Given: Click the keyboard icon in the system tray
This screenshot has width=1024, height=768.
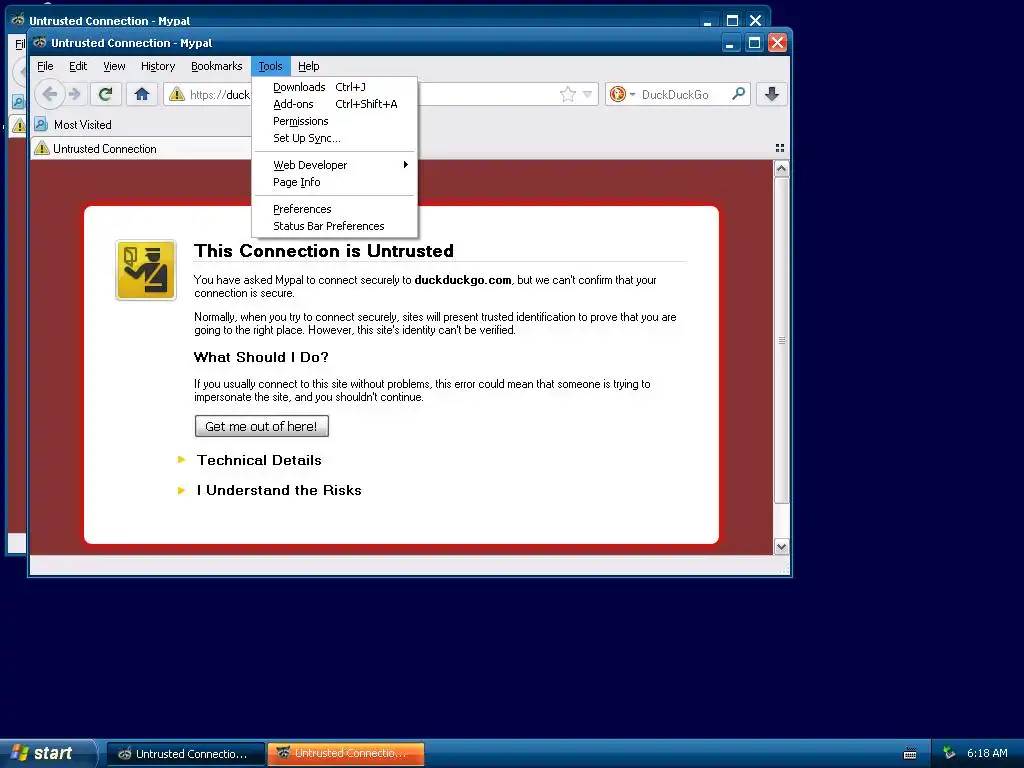Looking at the screenshot, I should coord(910,754).
